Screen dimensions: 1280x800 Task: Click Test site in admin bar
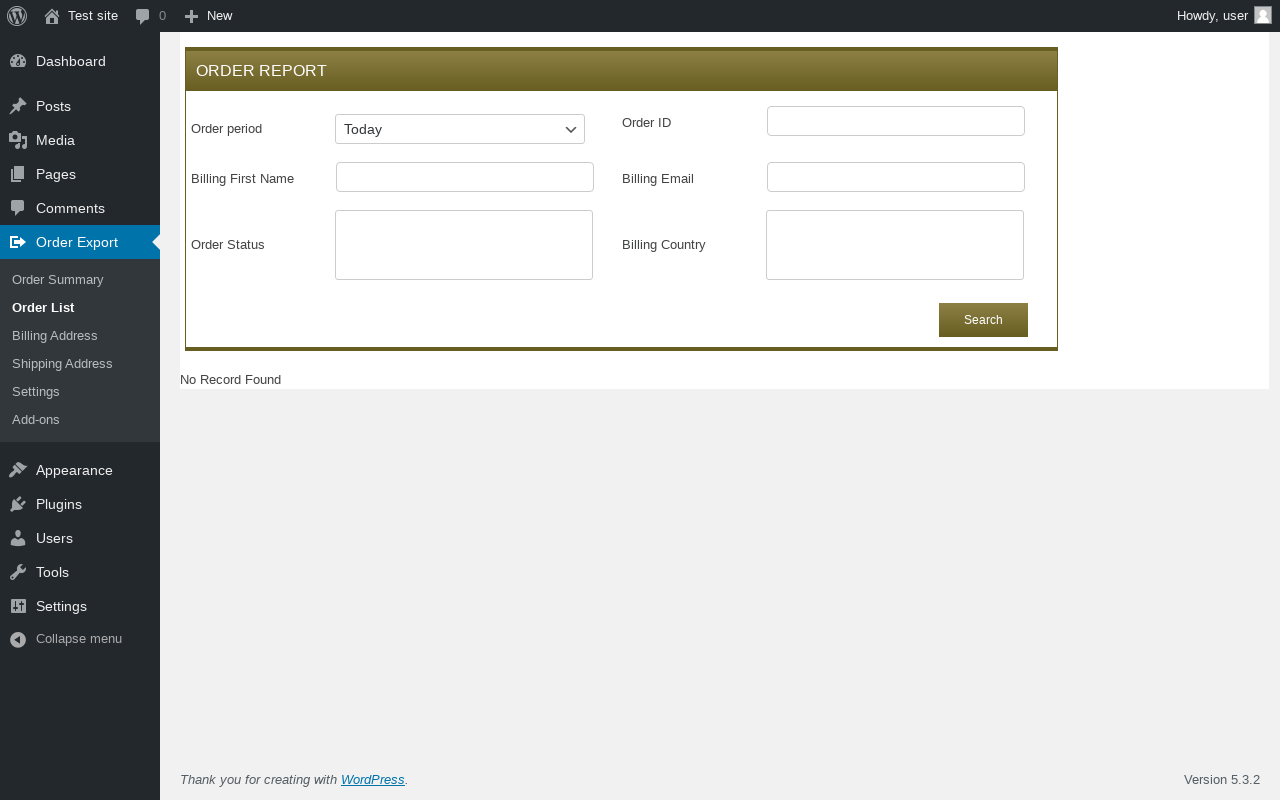coord(93,16)
